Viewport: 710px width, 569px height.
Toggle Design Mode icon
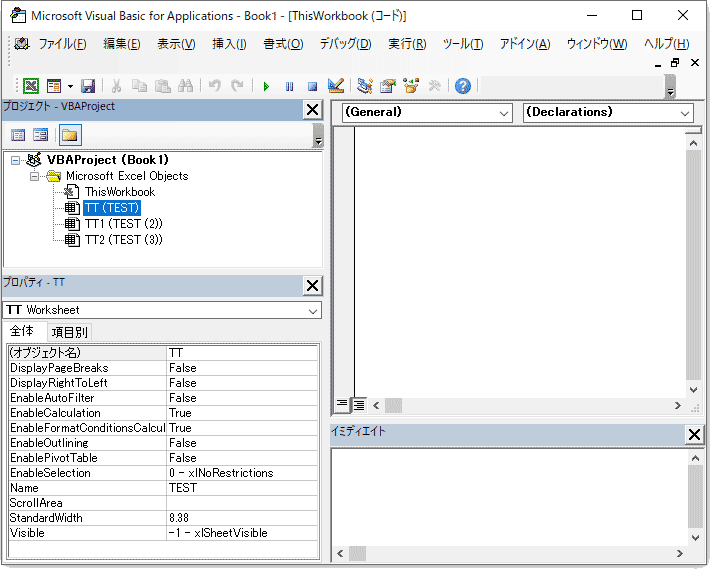click(x=336, y=86)
